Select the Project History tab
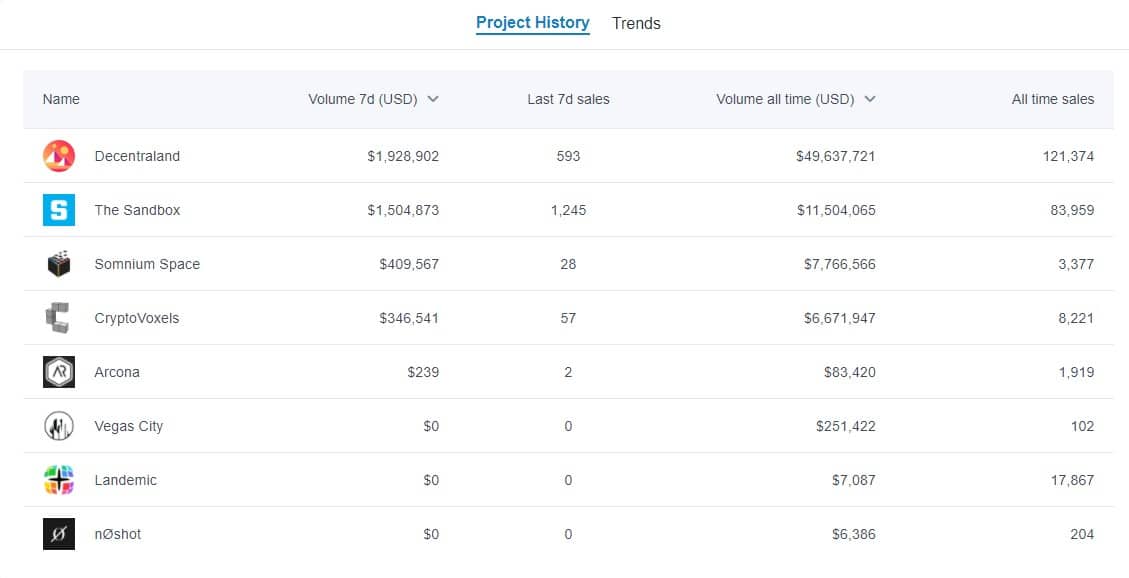Image resolution: width=1129 pixels, height=578 pixels. point(533,23)
